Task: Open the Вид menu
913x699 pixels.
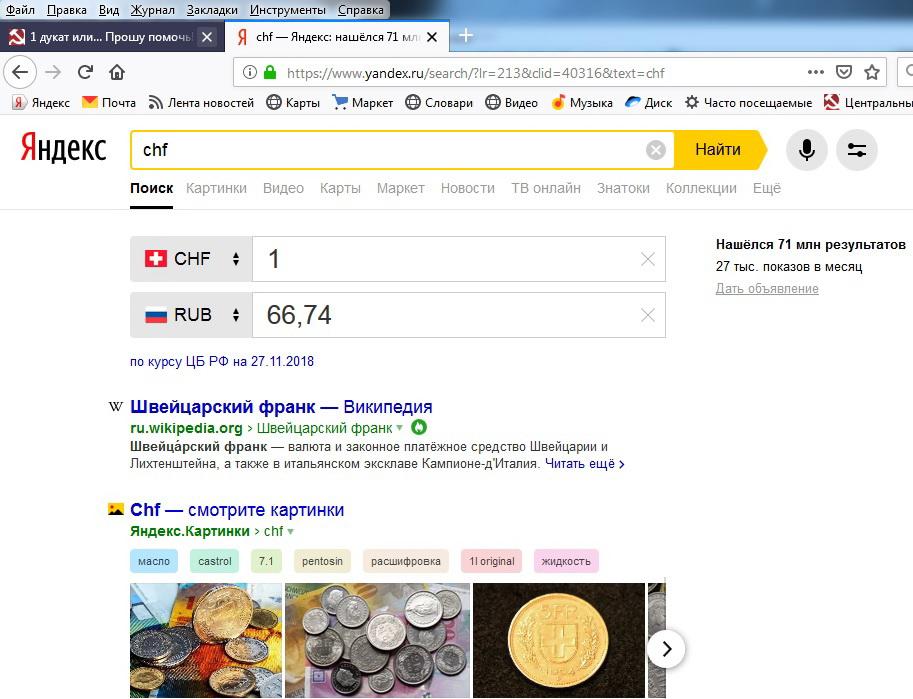Action: click(x=109, y=10)
